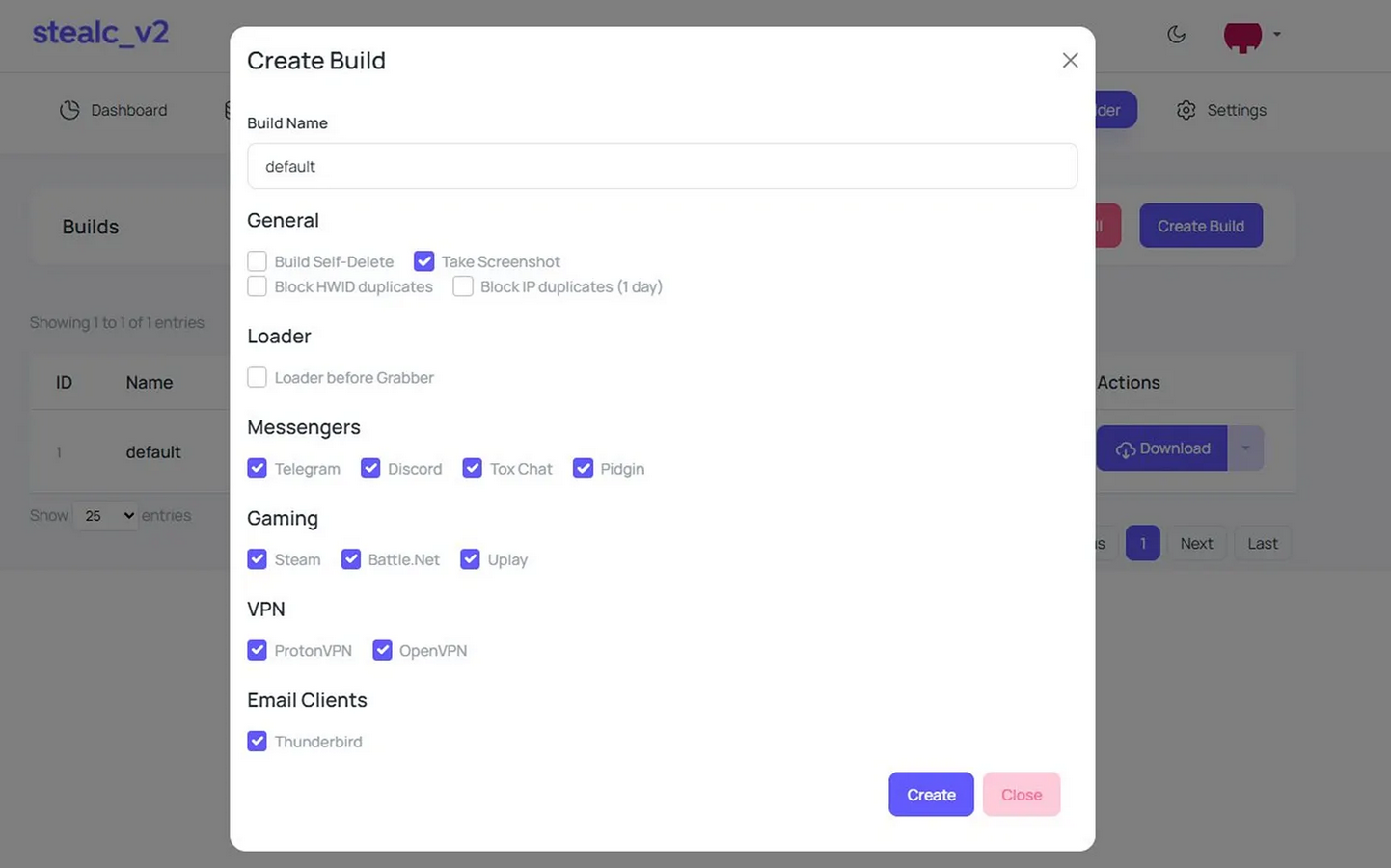Toggle the Battle.Net checkbox
Image resolution: width=1391 pixels, height=868 pixels.
tap(351, 559)
